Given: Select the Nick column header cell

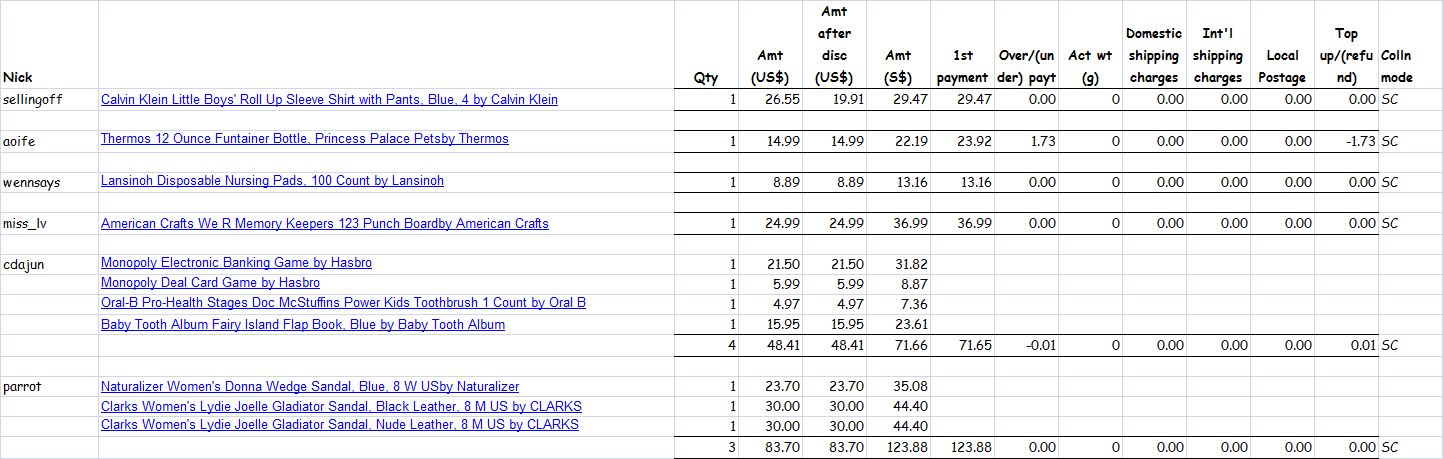Looking at the screenshot, I should click(49, 45).
